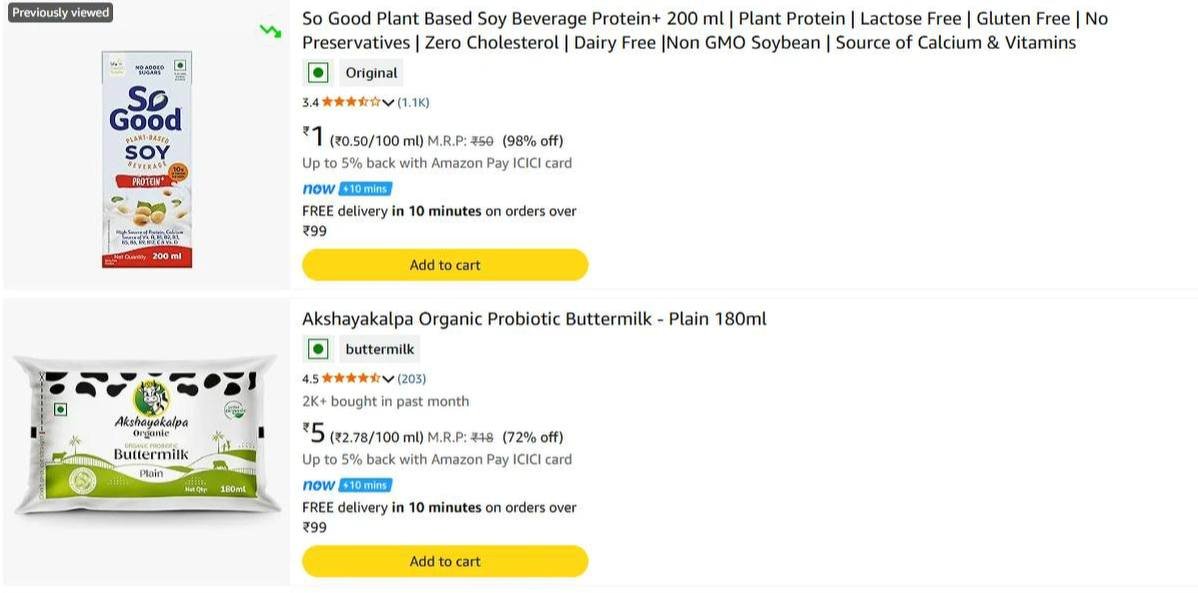
Task: Click the green arrow icon near the soy title
Action: (x=270, y=31)
